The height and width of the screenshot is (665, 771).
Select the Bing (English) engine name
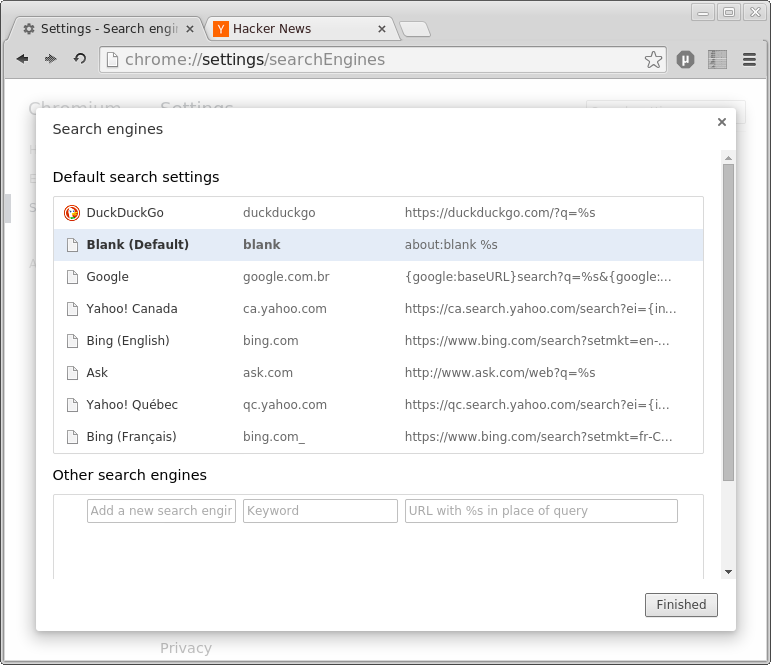coord(128,341)
